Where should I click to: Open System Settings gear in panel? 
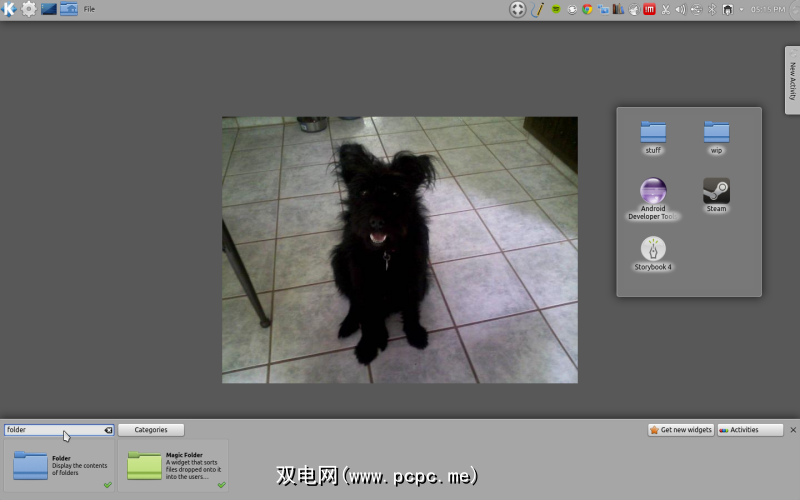click(29, 9)
